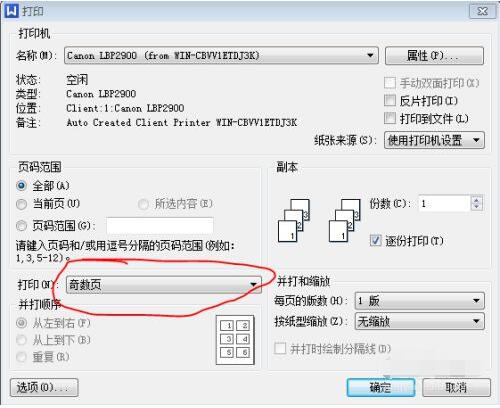This screenshot has width=500, height=408.
Task: Click the WPS Writer icon in title bar
Action: [x=11, y=11]
